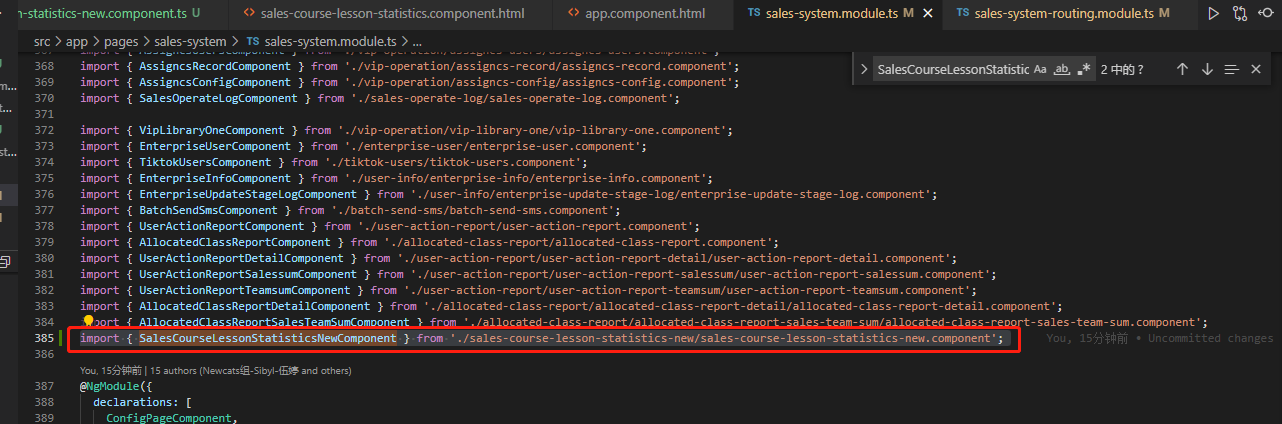Image resolution: width=1282 pixels, height=424 pixels.
Task: Click the SalesCourseLessonStatistic search input
Action: [x=952, y=69]
